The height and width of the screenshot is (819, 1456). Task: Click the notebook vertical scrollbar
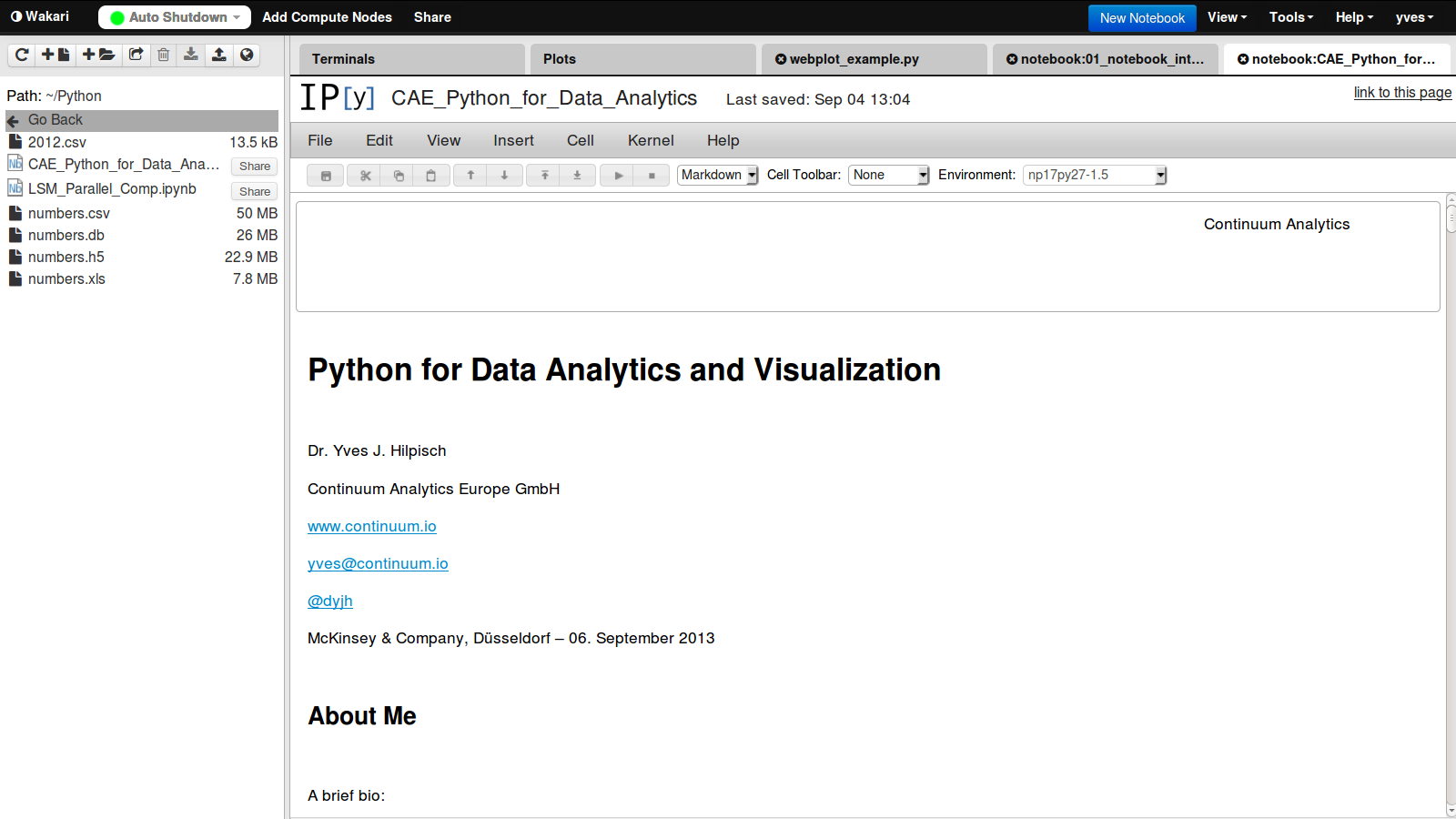1451,505
